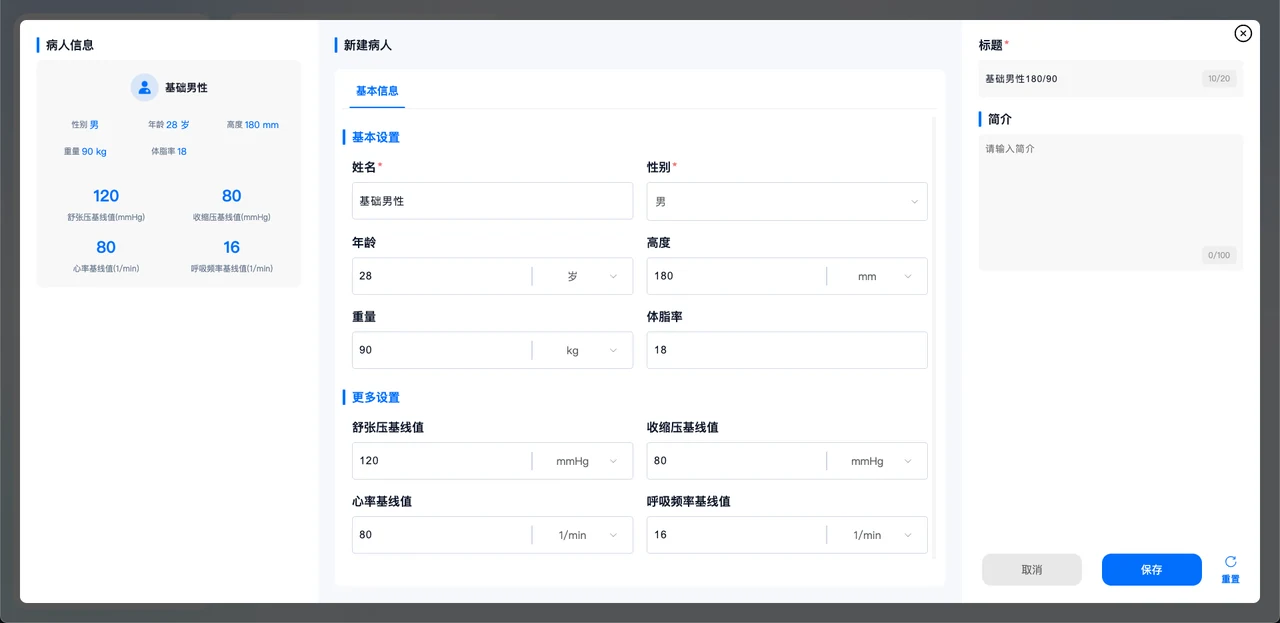Click the 年龄 value field
Viewport: 1280px width, 623px height.
pyautogui.click(x=441, y=276)
